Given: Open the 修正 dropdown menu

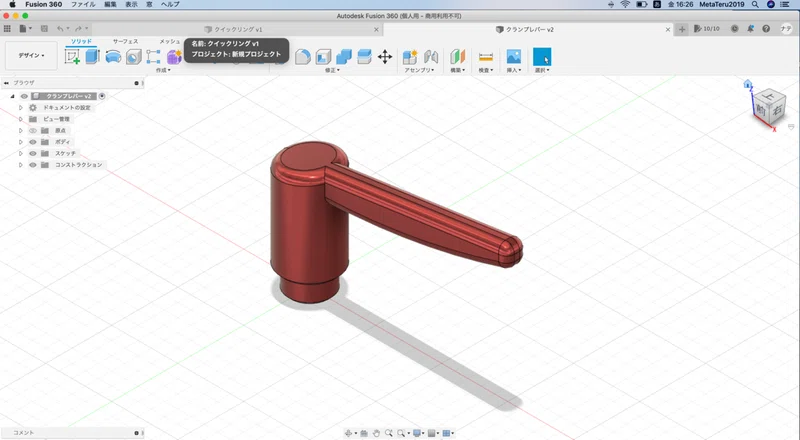Looking at the screenshot, I should click(332, 70).
